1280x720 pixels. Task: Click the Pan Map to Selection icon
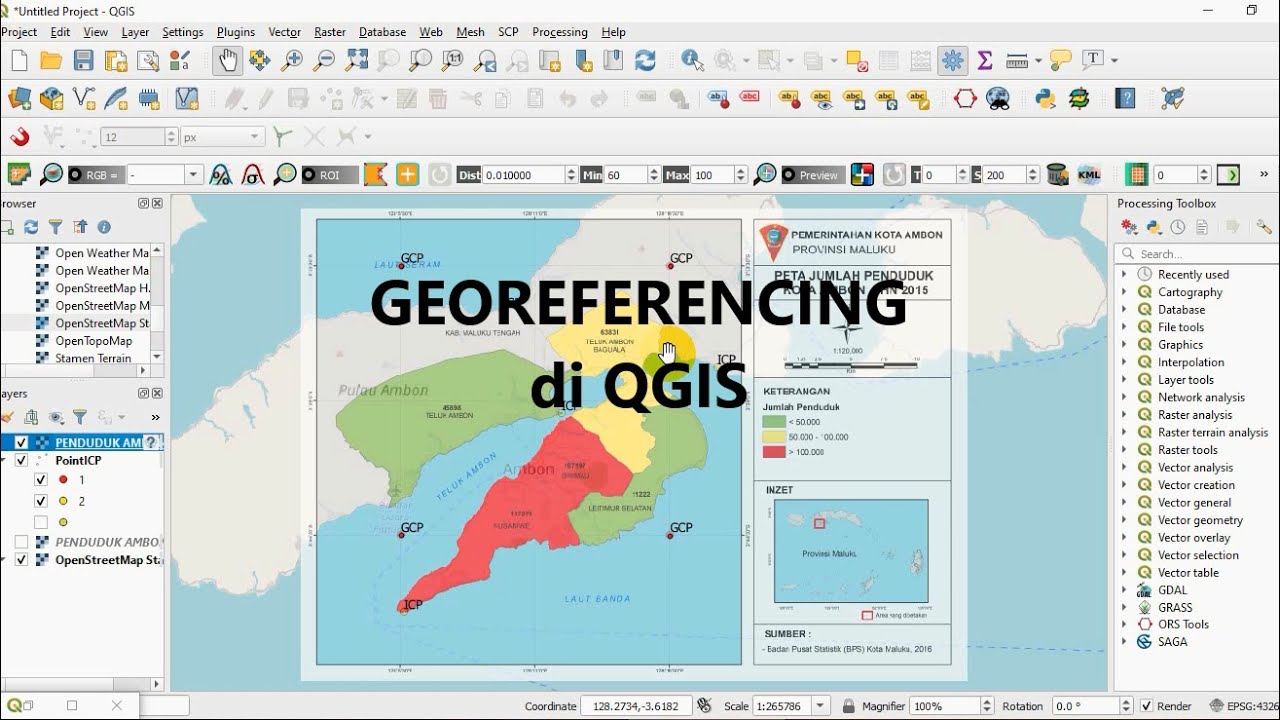tap(260, 61)
